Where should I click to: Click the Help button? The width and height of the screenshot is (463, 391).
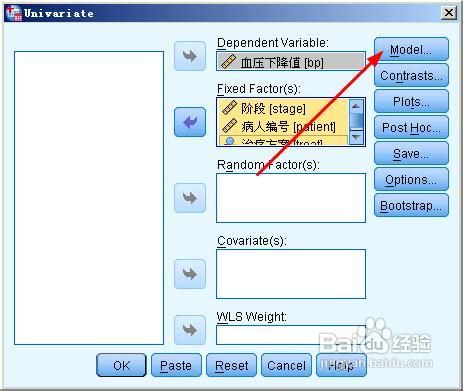click(x=341, y=366)
